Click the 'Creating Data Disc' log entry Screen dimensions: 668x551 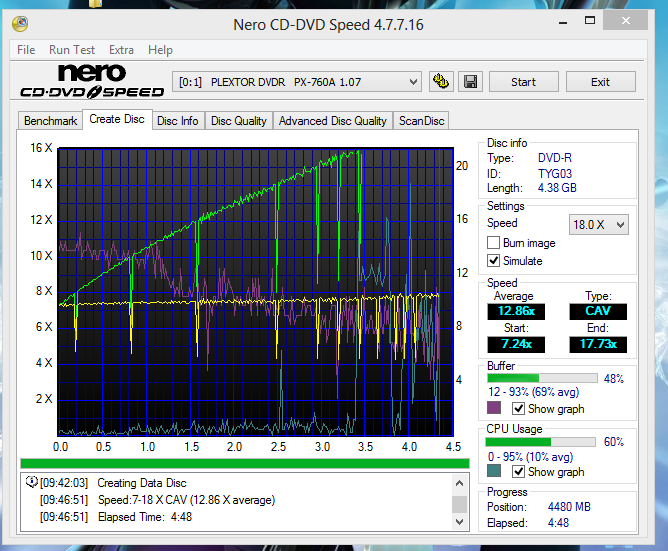pyautogui.click(x=142, y=483)
